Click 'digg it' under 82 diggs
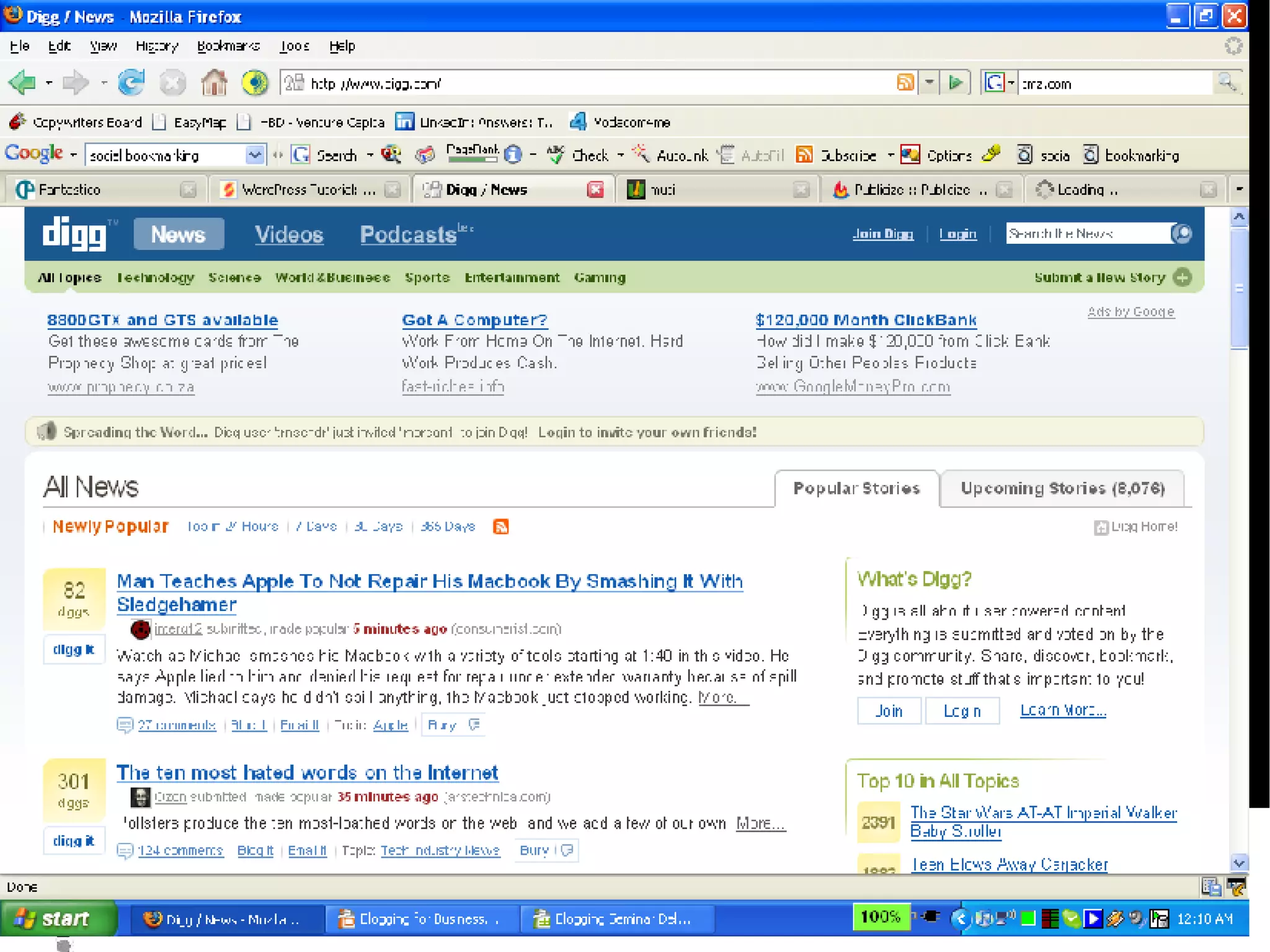Image resolution: width=1270 pixels, height=952 pixels. [73, 649]
